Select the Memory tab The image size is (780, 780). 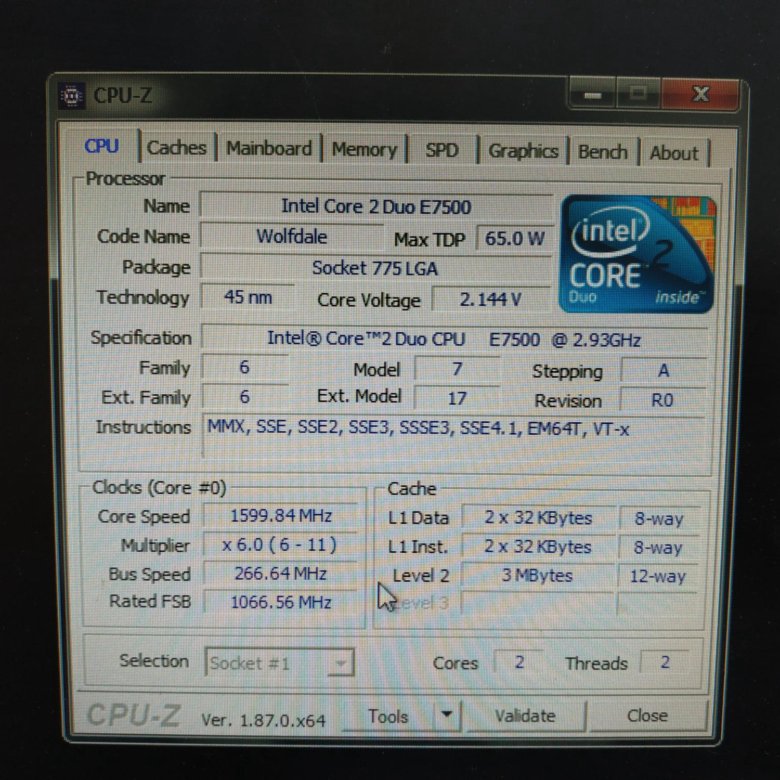pos(364,150)
